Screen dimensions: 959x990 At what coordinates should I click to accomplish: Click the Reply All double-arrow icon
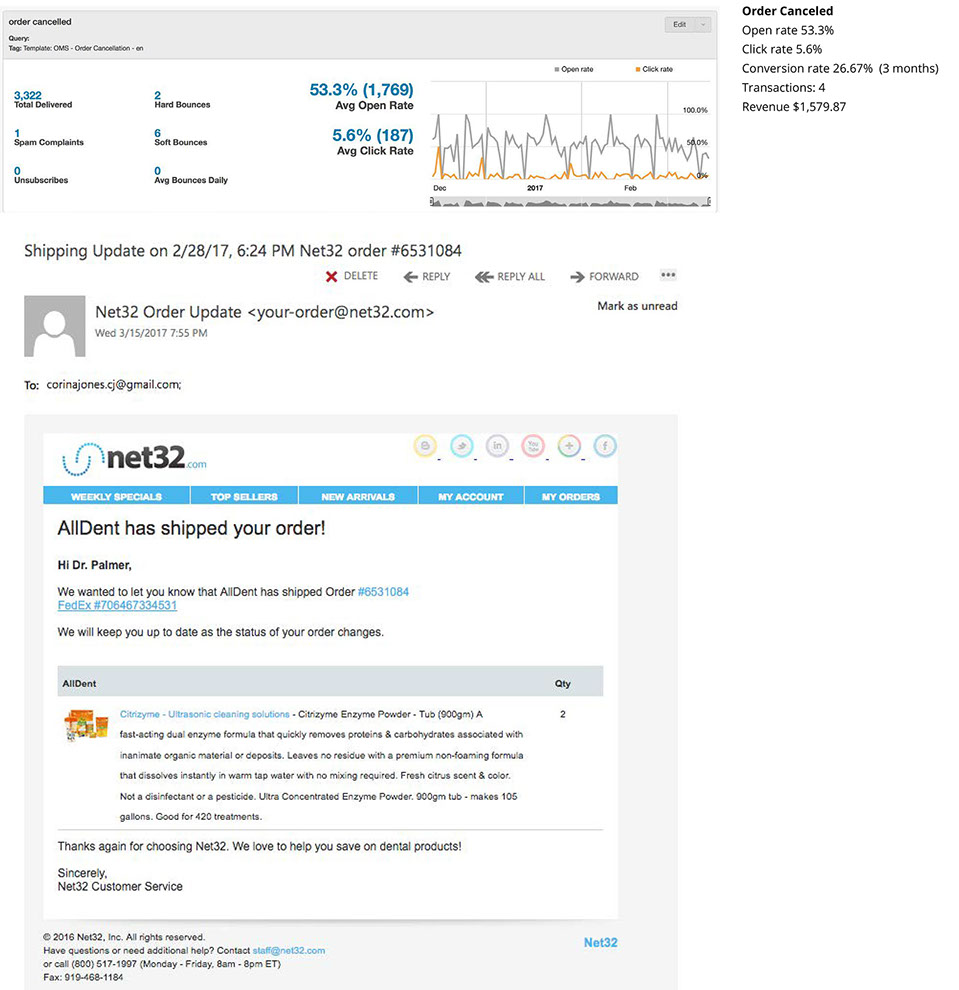pyautogui.click(x=484, y=277)
